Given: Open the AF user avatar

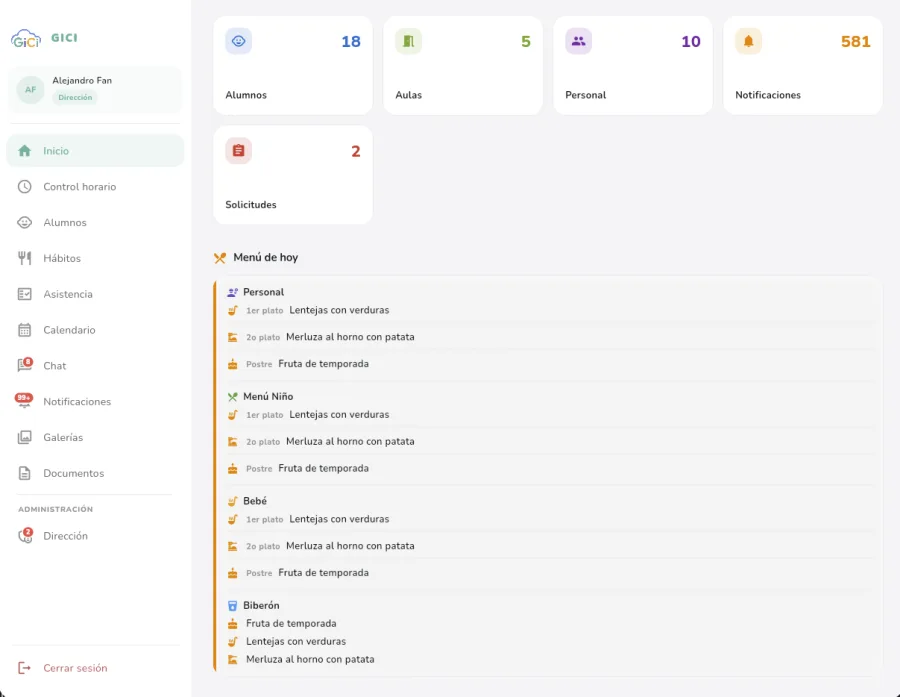Looking at the screenshot, I should click(x=30, y=90).
